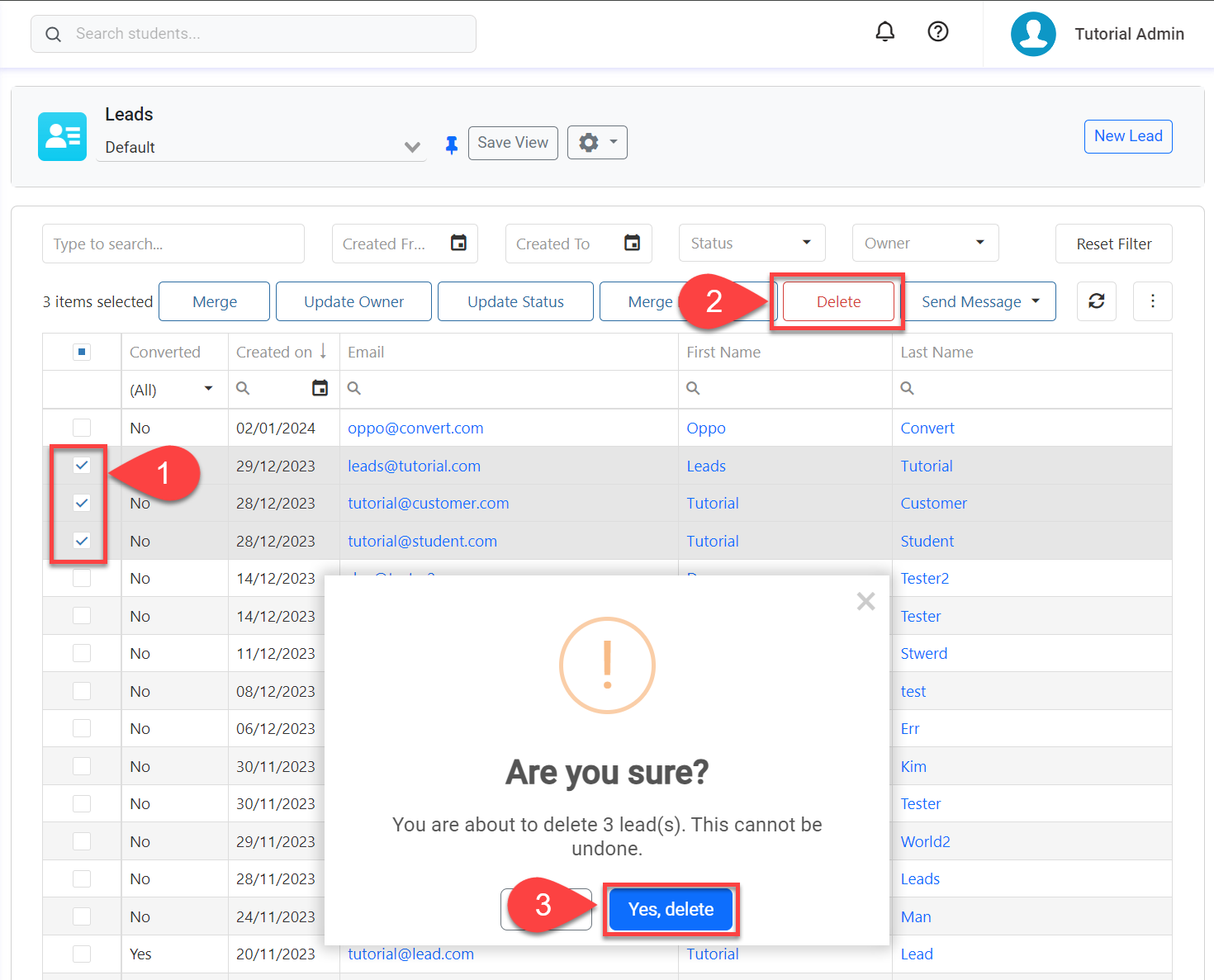Viewport: 1214px width, 980px height.
Task: Focus the Type to search field
Action: [x=173, y=244]
